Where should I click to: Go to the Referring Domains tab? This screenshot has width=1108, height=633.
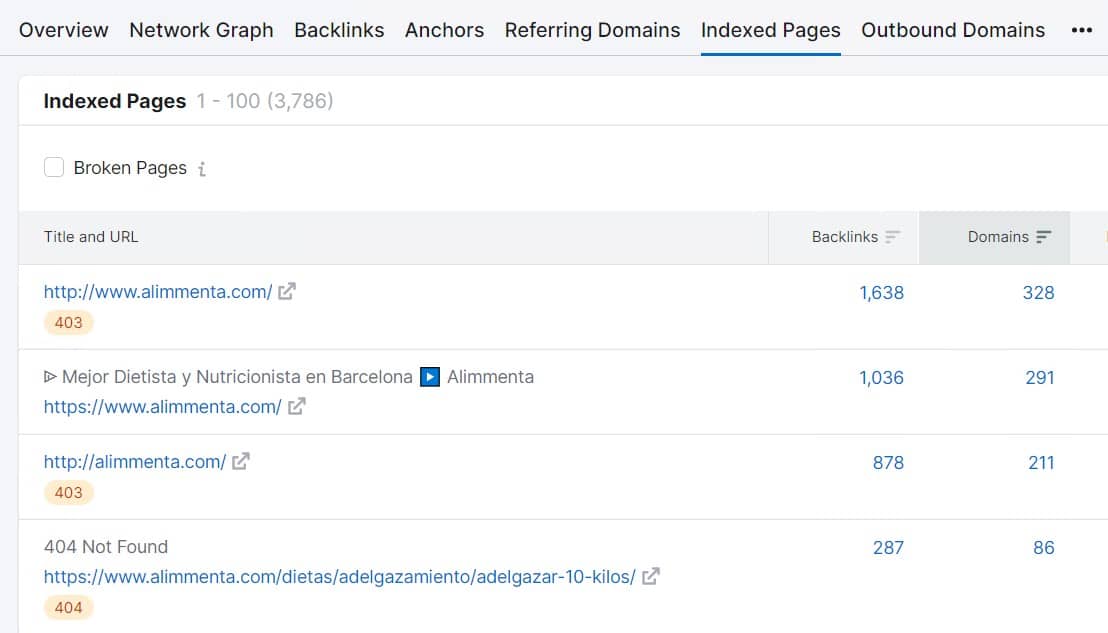(x=592, y=30)
